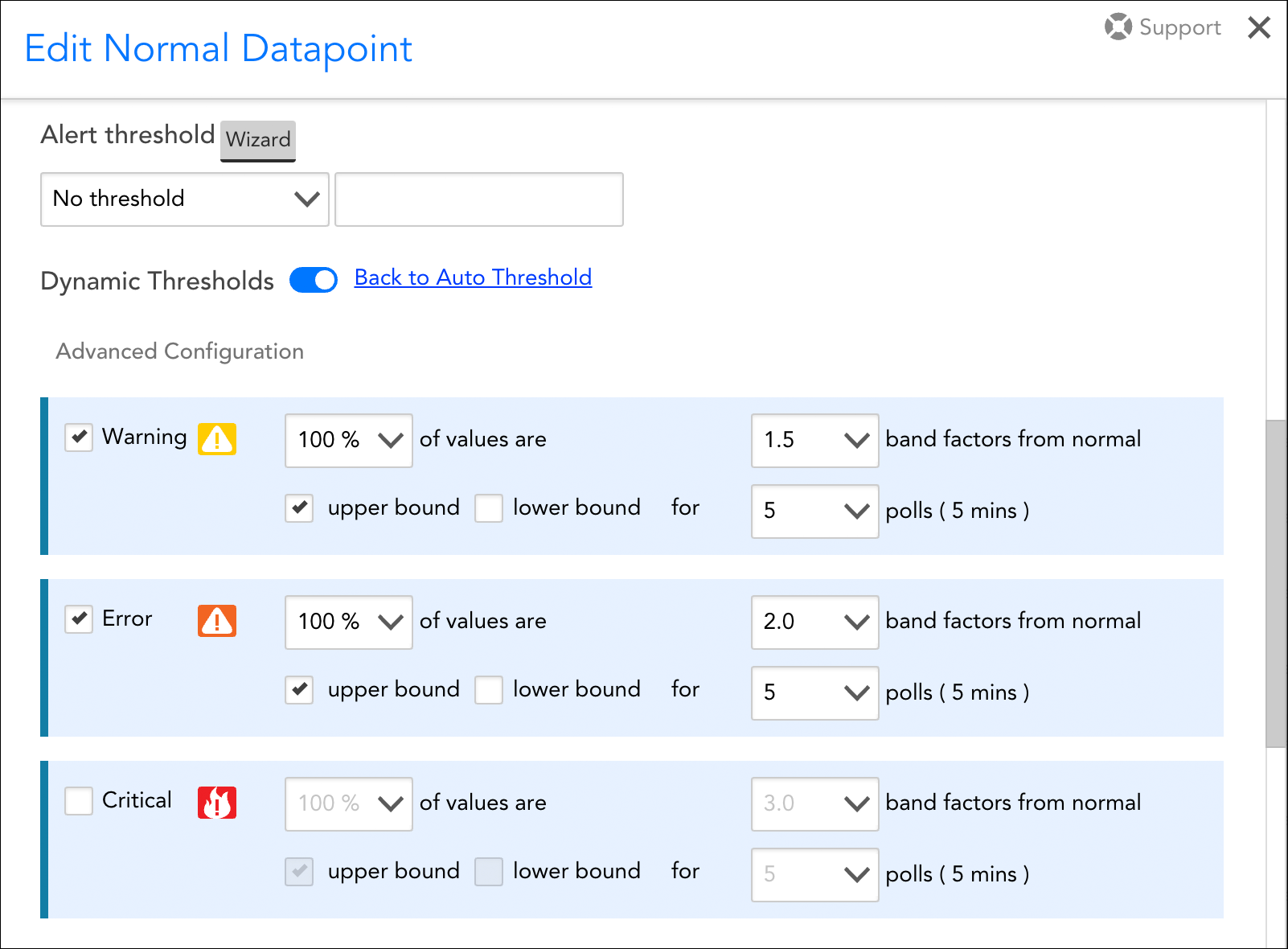Click the yellow Warning alert icon

[215, 438]
